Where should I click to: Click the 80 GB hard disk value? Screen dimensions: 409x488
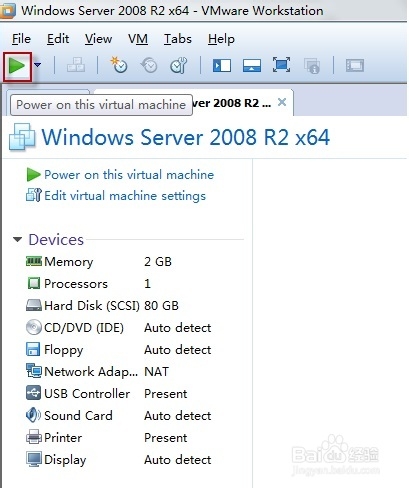click(x=161, y=306)
